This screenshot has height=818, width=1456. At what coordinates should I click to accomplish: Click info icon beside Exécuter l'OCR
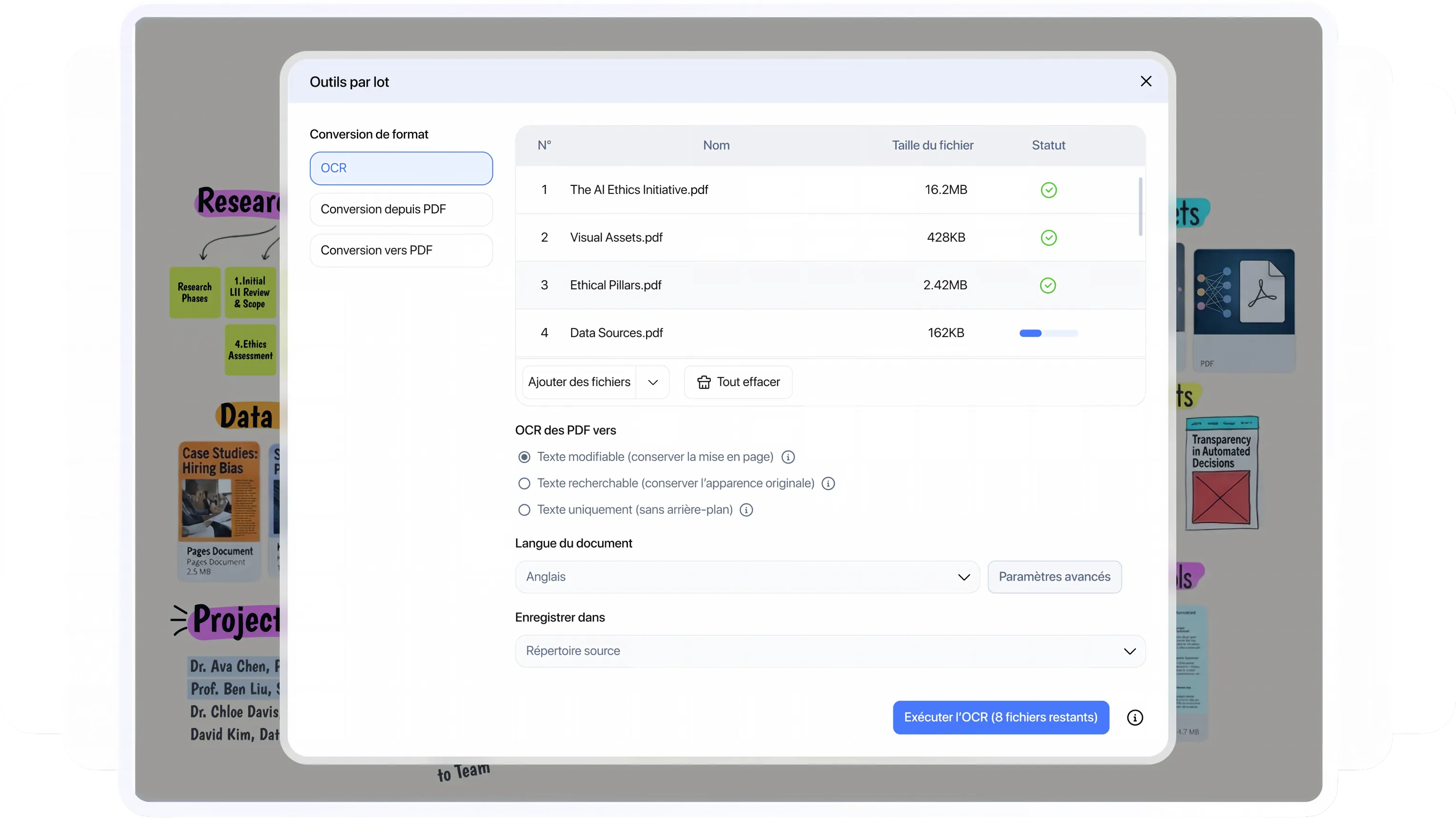pyautogui.click(x=1134, y=717)
